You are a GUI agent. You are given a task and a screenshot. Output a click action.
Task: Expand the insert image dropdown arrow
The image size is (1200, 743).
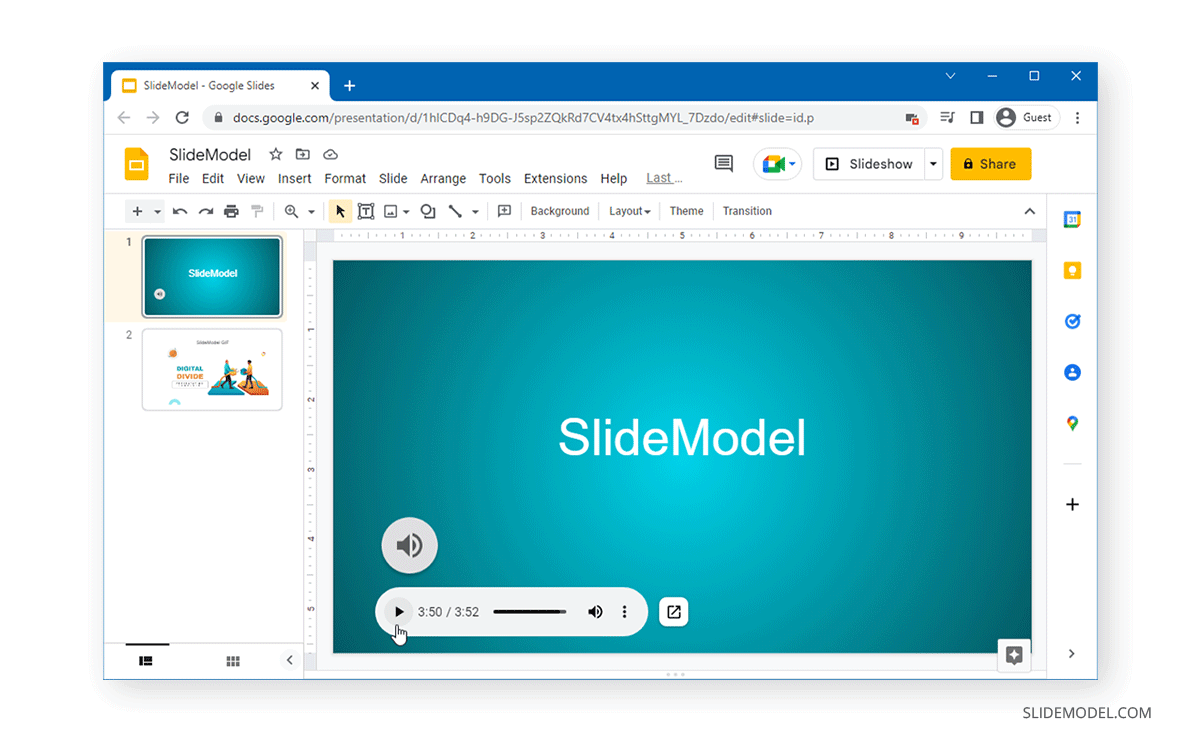[406, 211]
